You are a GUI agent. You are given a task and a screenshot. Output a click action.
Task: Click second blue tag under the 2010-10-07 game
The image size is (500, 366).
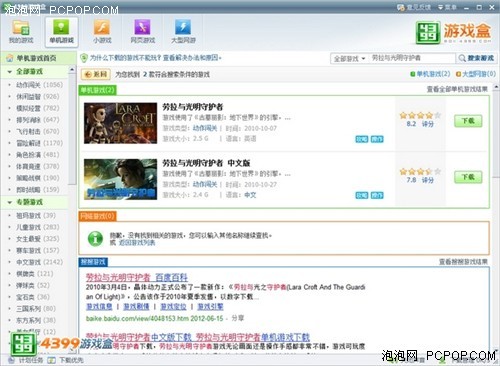pos(377,139)
